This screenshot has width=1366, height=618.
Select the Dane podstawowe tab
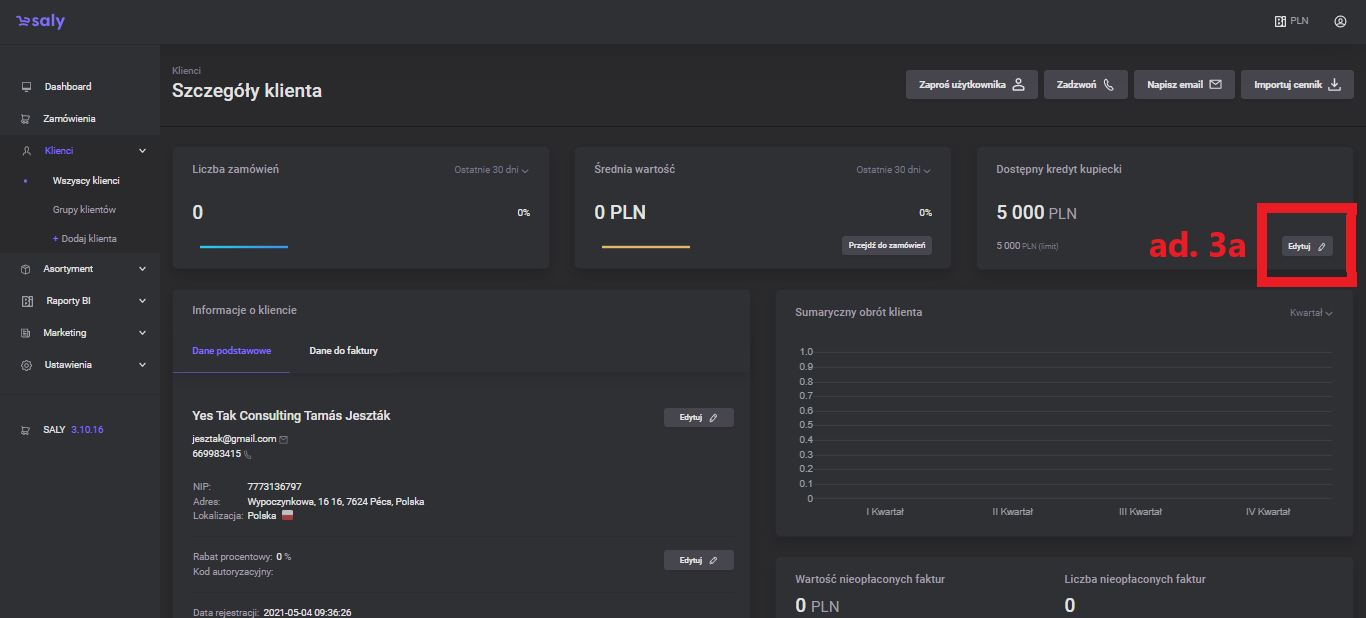click(231, 351)
